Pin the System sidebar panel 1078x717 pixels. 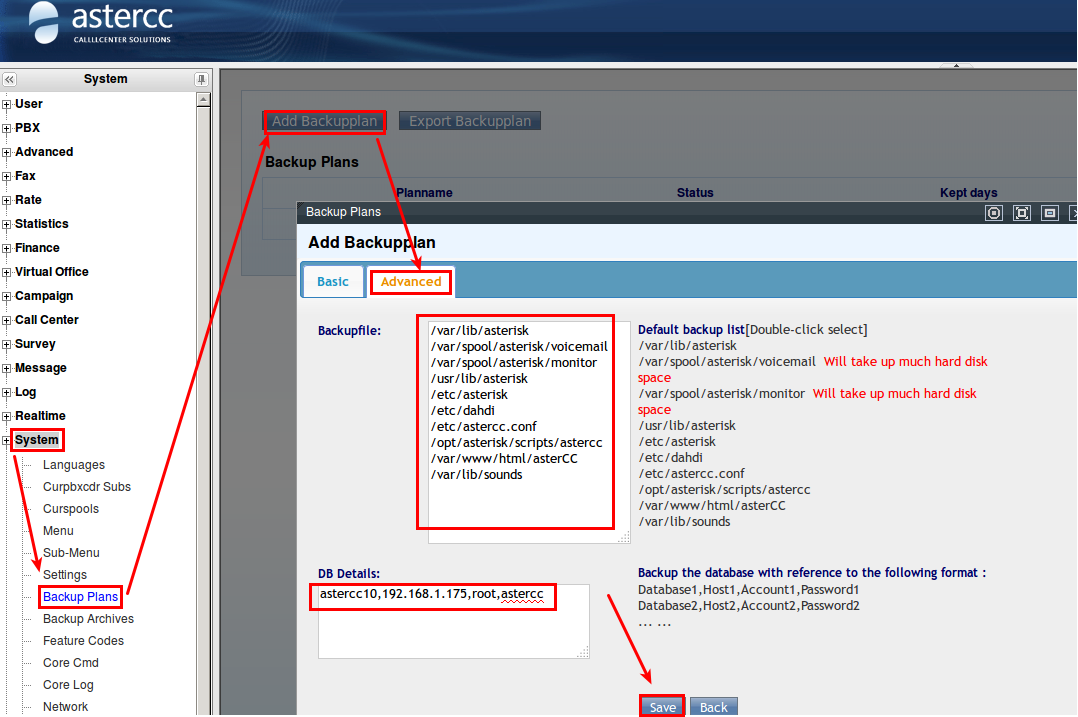(x=201, y=79)
